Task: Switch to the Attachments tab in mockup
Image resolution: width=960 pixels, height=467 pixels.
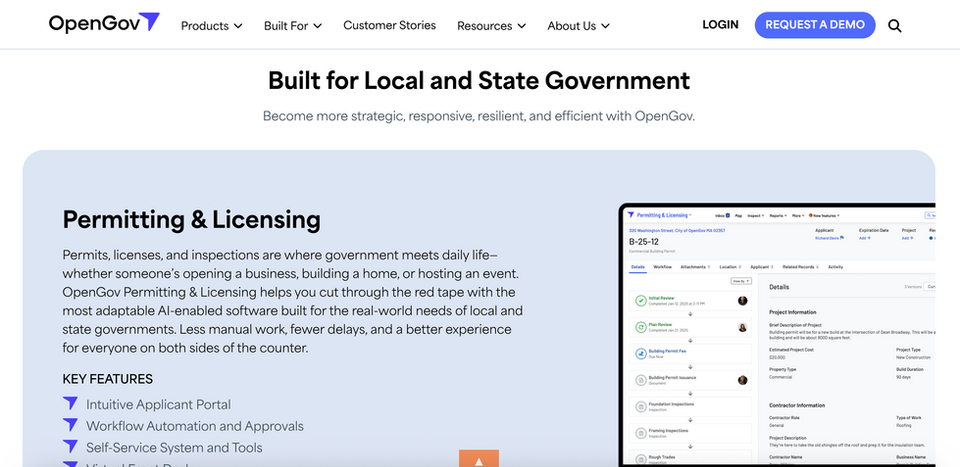Action: pyautogui.click(x=695, y=267)
